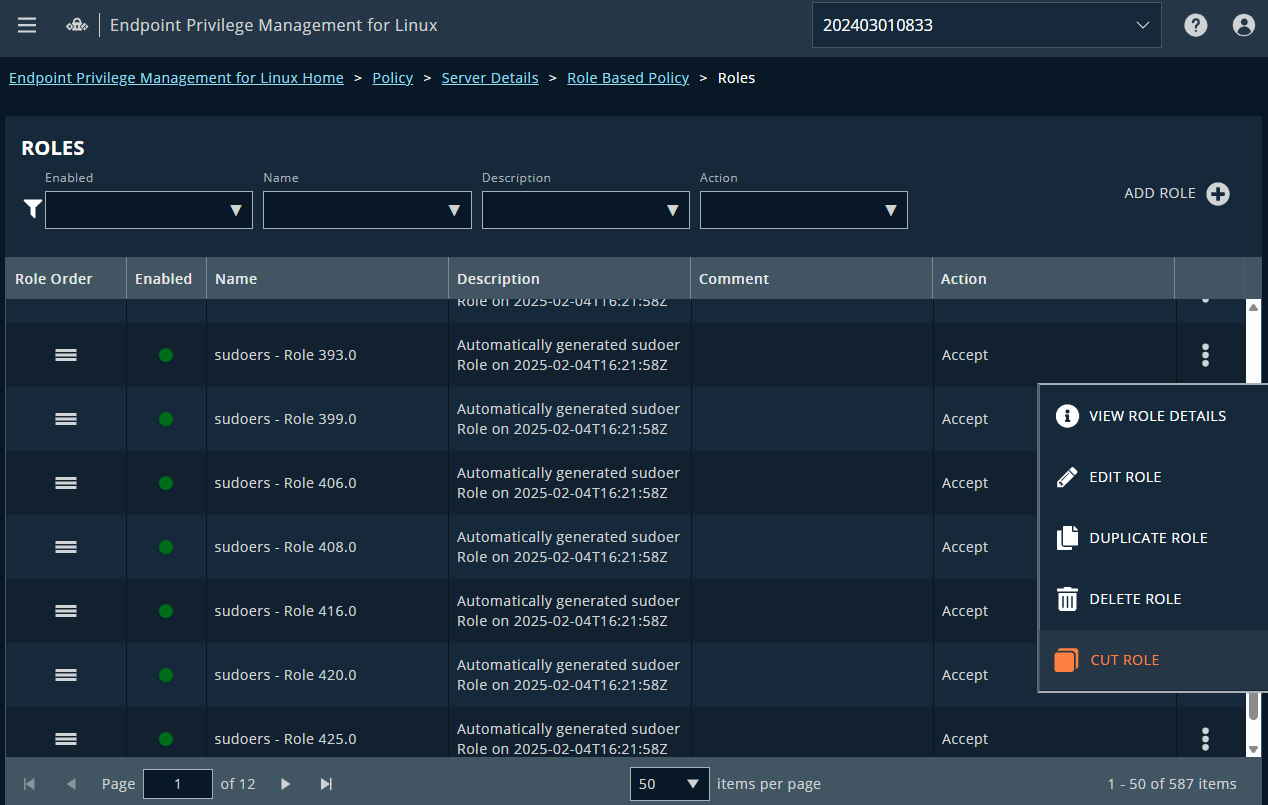Click enabled green dot for Role 399.0

click(166, 419)
